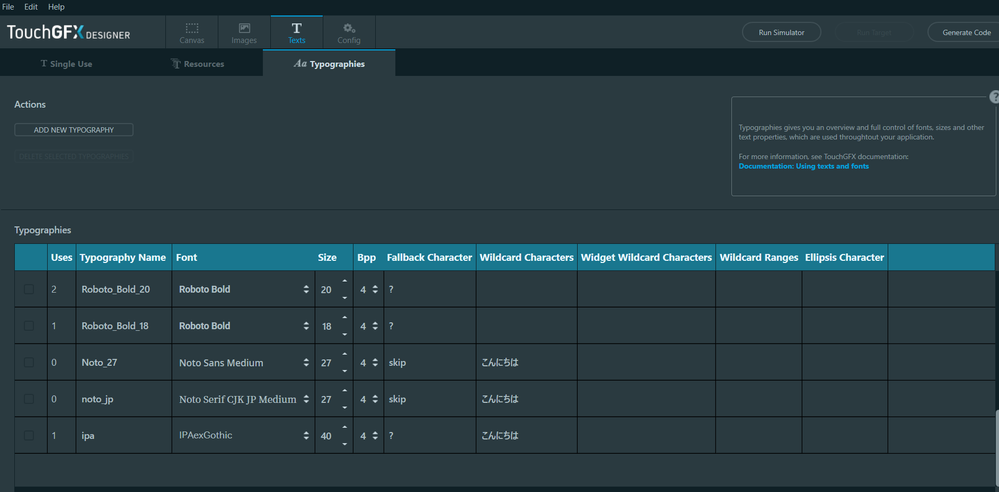Check the Roboto_Bold_18 row checkbox
The height and width of the screenshot is (492, 999).
click(29, 326)
